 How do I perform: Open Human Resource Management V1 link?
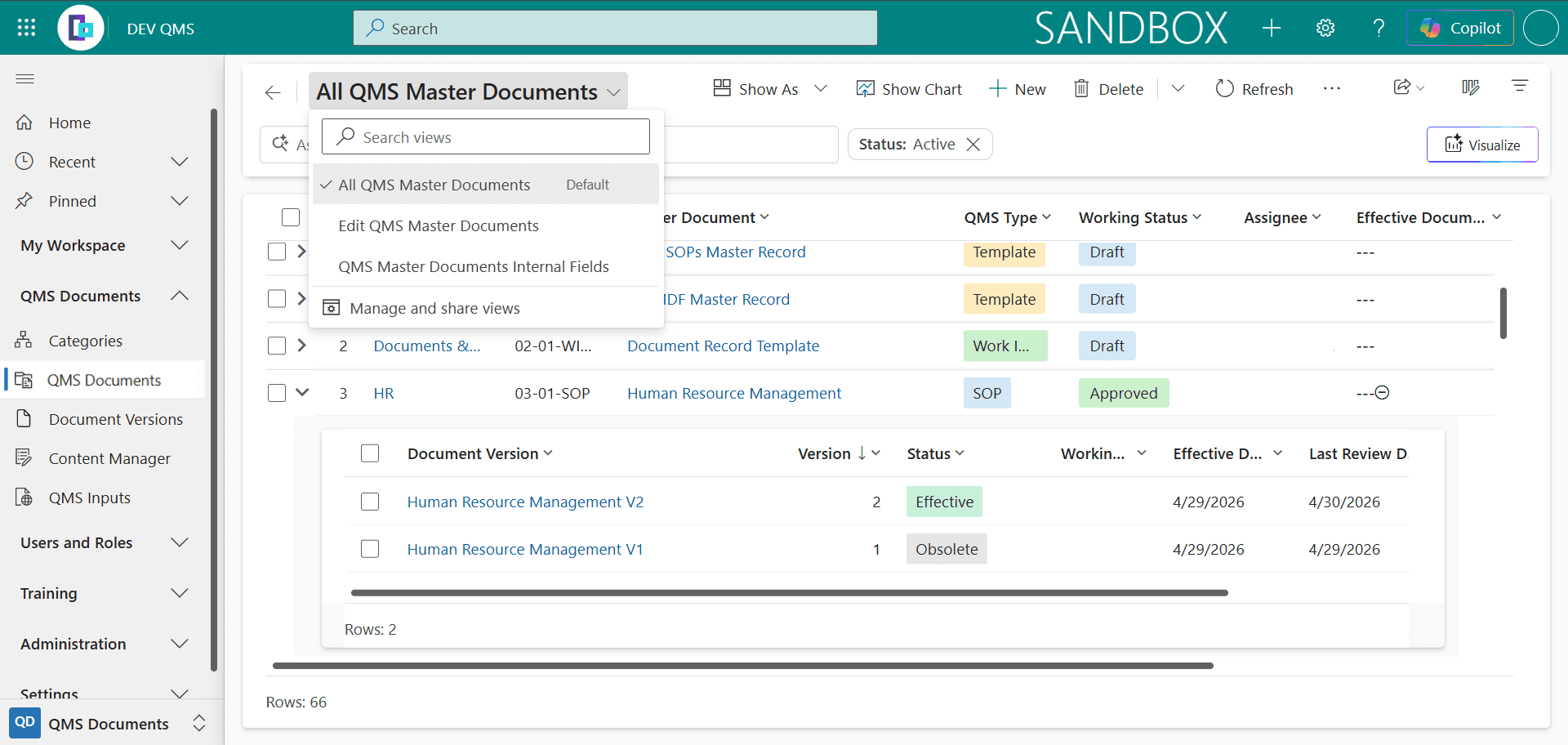tap(525, 549)
